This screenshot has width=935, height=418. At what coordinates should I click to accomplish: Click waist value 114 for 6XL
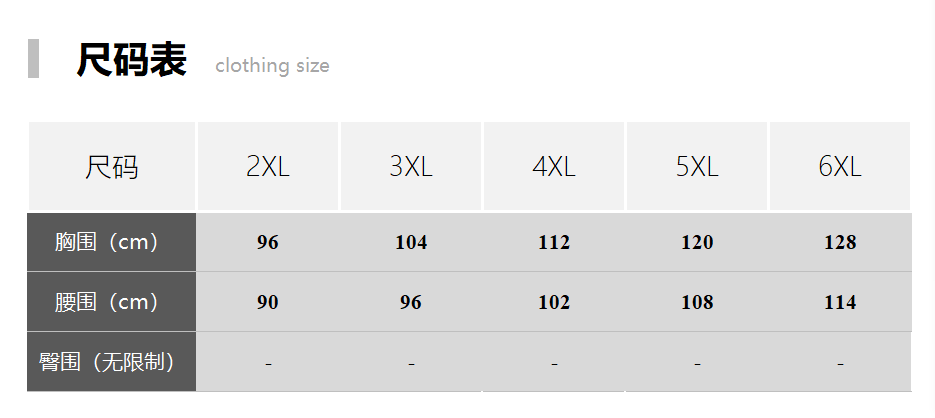click(x=840, y=303)
